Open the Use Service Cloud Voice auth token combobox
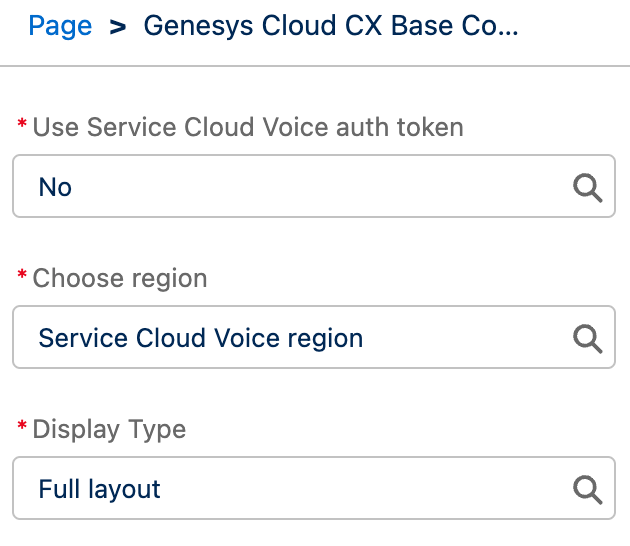The height and width of the screenshot is (546, 630). (314, 186)
